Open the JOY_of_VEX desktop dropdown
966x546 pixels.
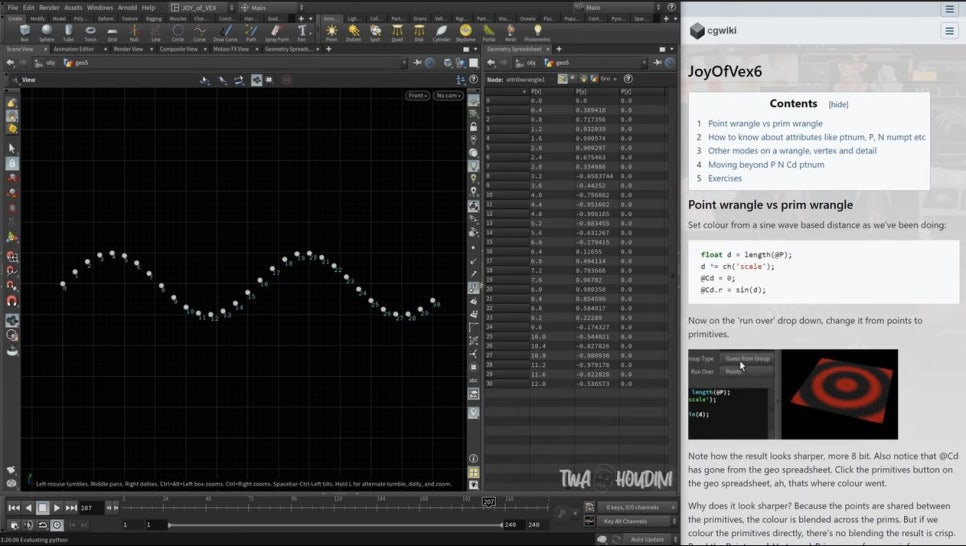(202, 7)
